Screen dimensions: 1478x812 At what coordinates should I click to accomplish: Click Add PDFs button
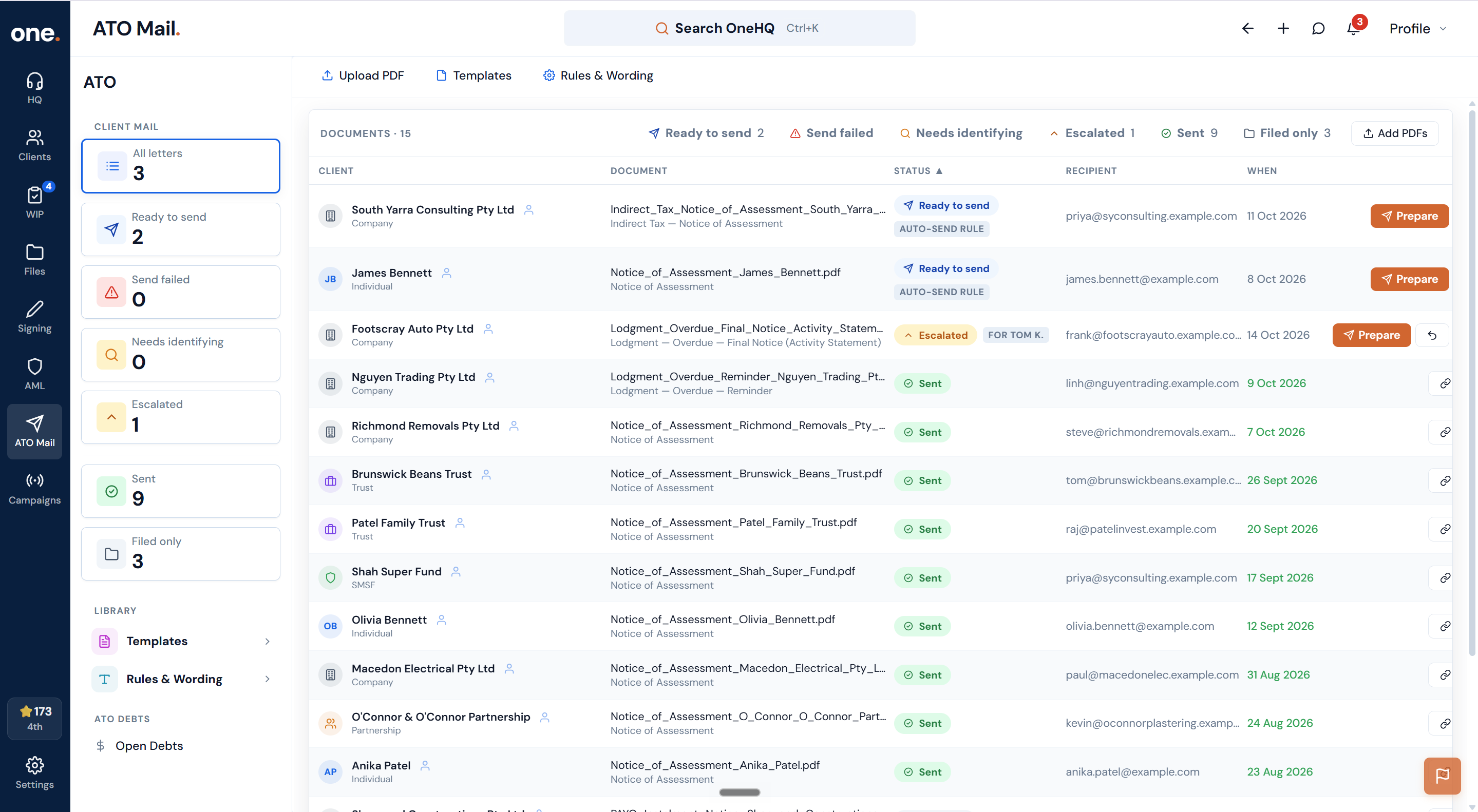click(1394, 133)
